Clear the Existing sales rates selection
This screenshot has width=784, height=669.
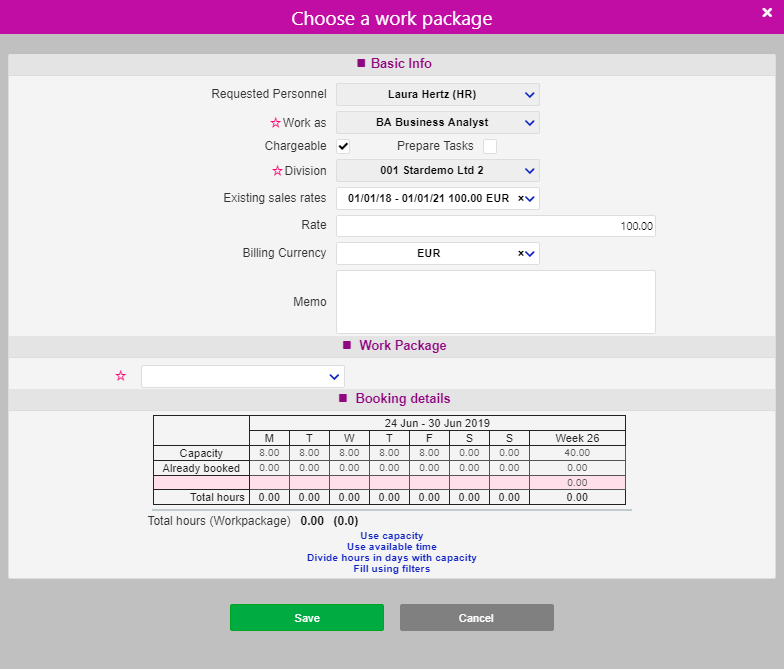click(520, 198)
